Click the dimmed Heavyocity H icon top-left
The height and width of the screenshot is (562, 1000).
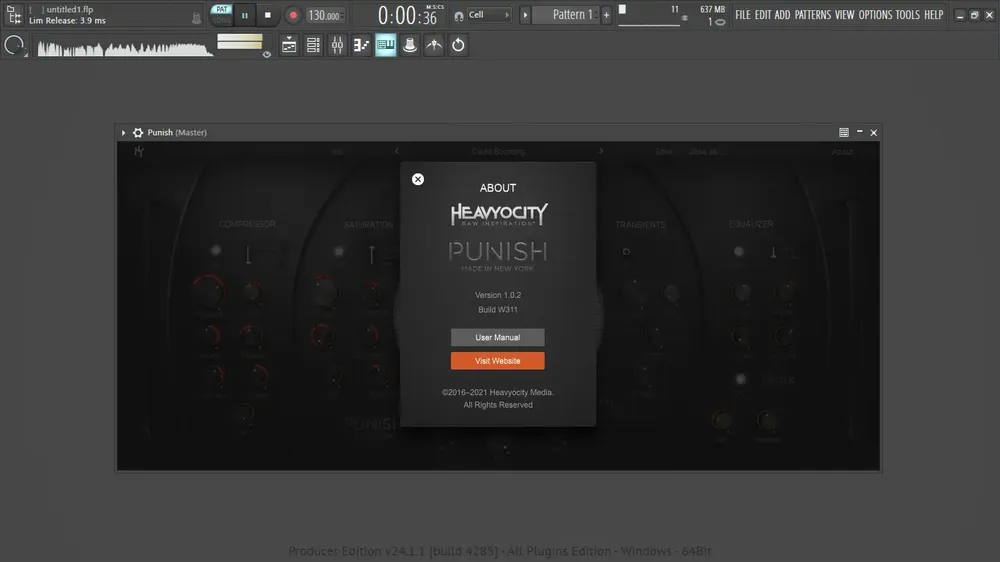click(138, 152)
